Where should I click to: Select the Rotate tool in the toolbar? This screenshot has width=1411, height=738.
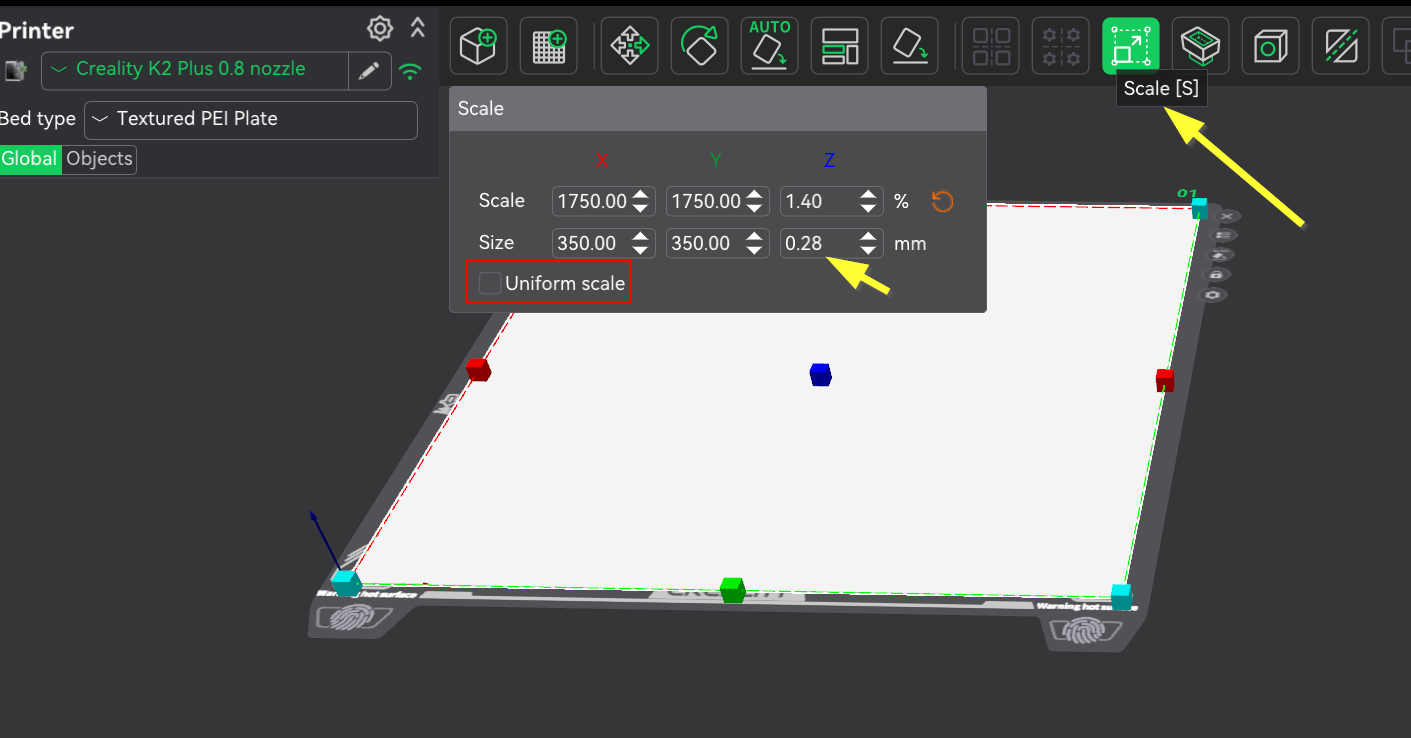click(699, 46)
